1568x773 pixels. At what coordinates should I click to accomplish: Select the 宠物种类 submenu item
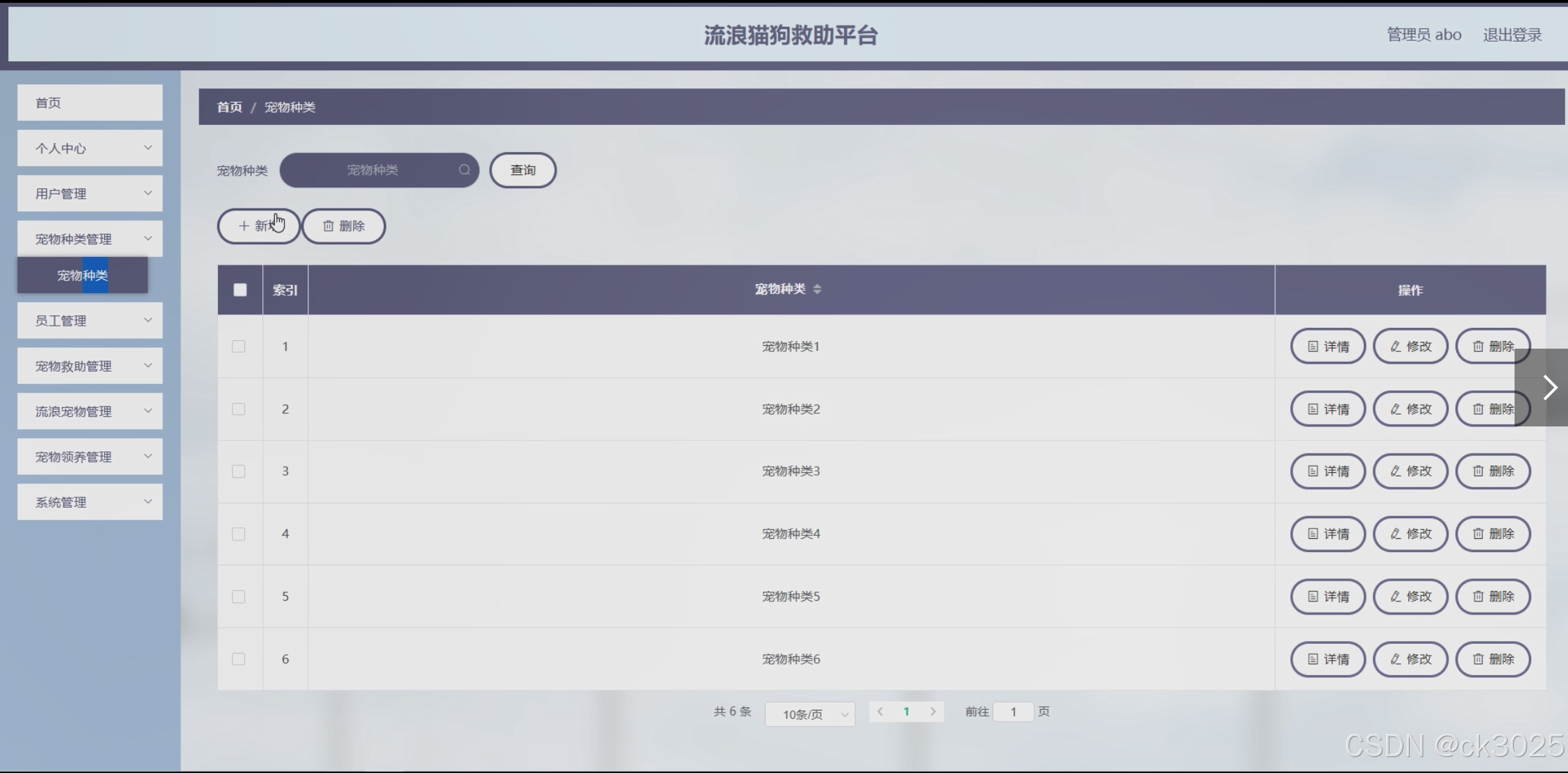83,276
